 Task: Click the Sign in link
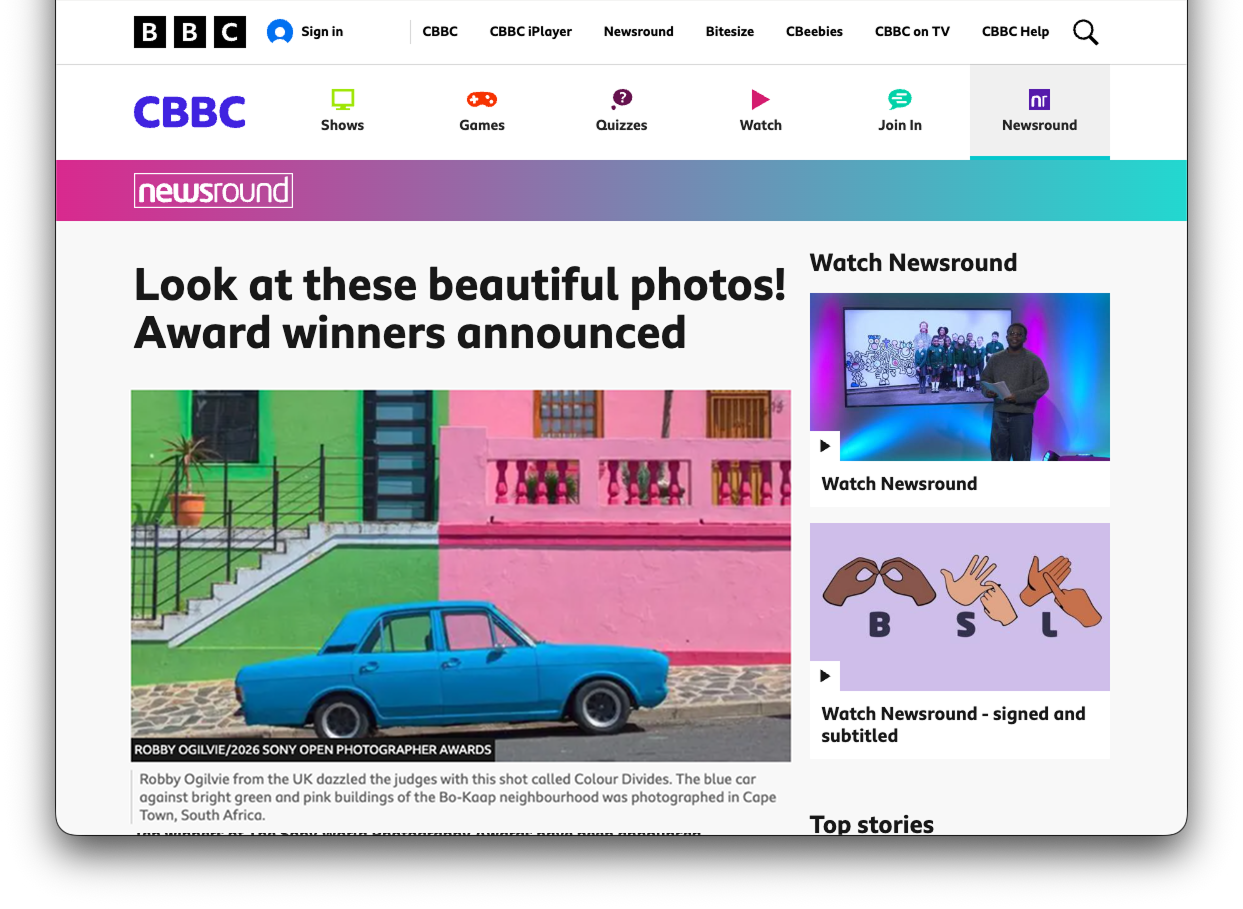click(x=322, y=32)
